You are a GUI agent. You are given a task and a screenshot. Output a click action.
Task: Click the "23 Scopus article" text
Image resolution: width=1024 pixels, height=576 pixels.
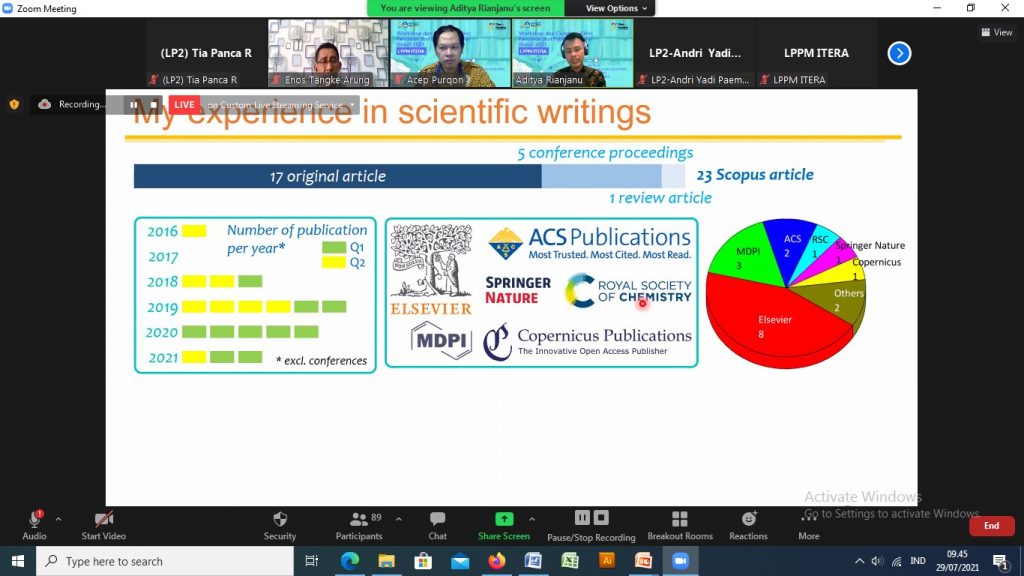[x=755, y=175]
